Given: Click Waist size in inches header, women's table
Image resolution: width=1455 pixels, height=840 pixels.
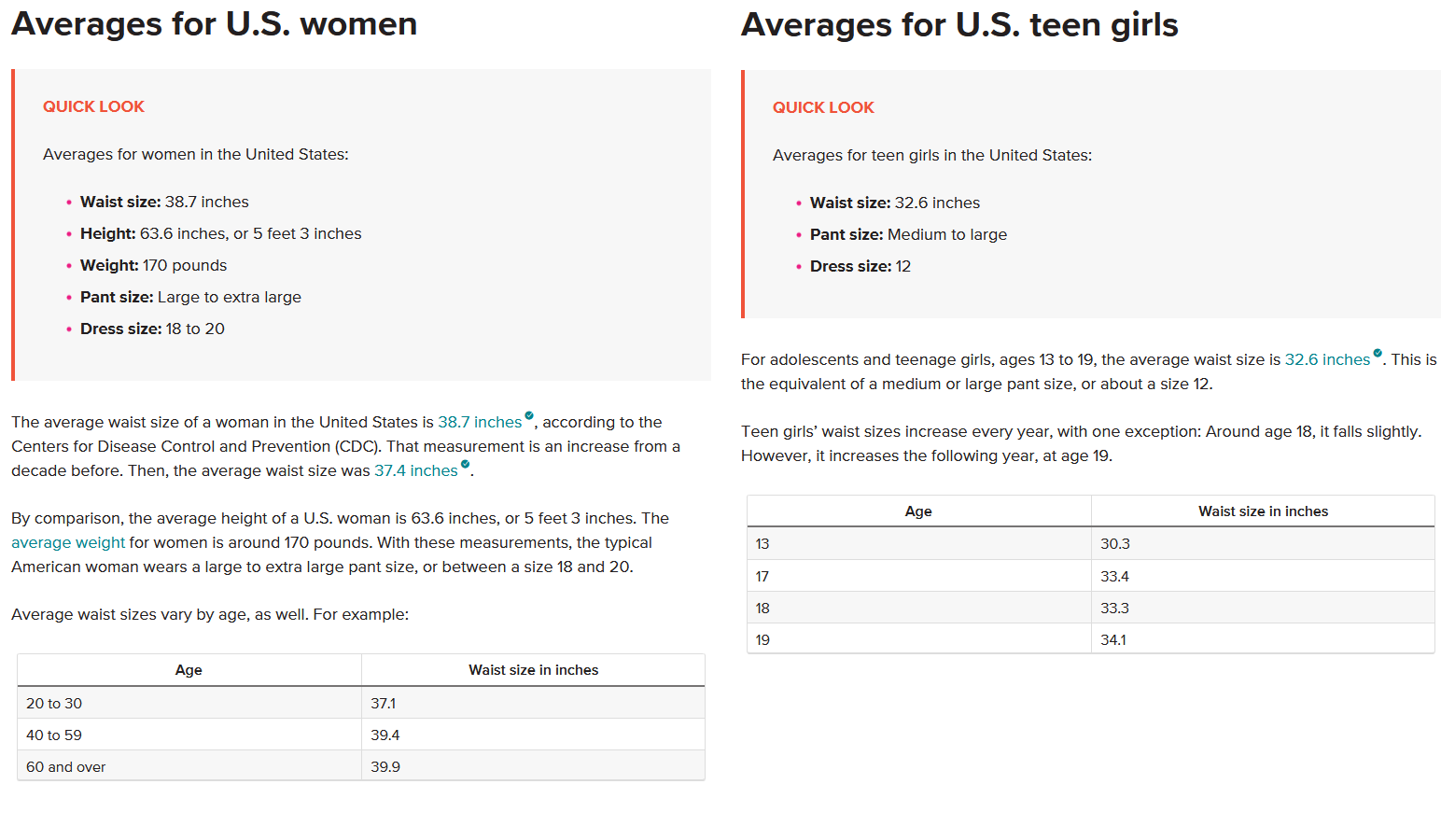Looking at the screenshot, I should click(x=533, y=670).
